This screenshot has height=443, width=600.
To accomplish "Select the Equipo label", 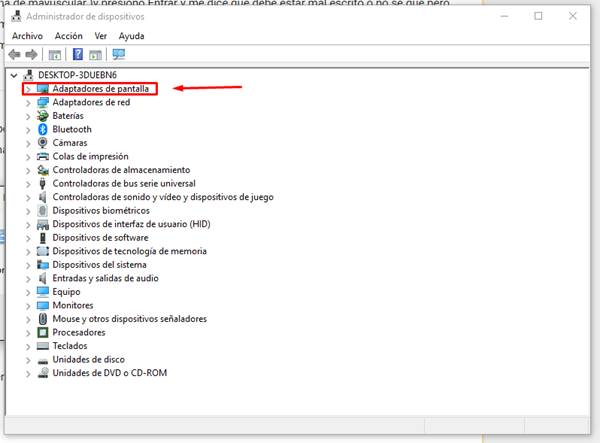I will click(x=66, y=292).
